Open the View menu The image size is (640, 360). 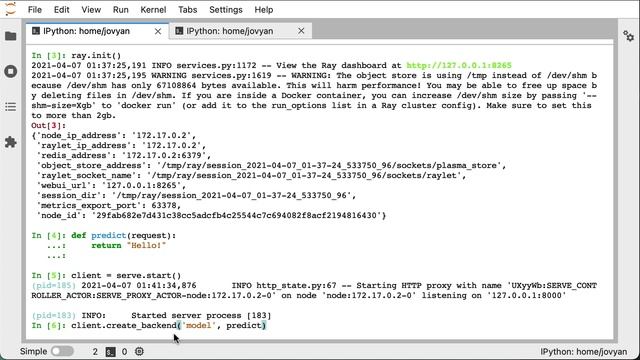coord(91,10)
